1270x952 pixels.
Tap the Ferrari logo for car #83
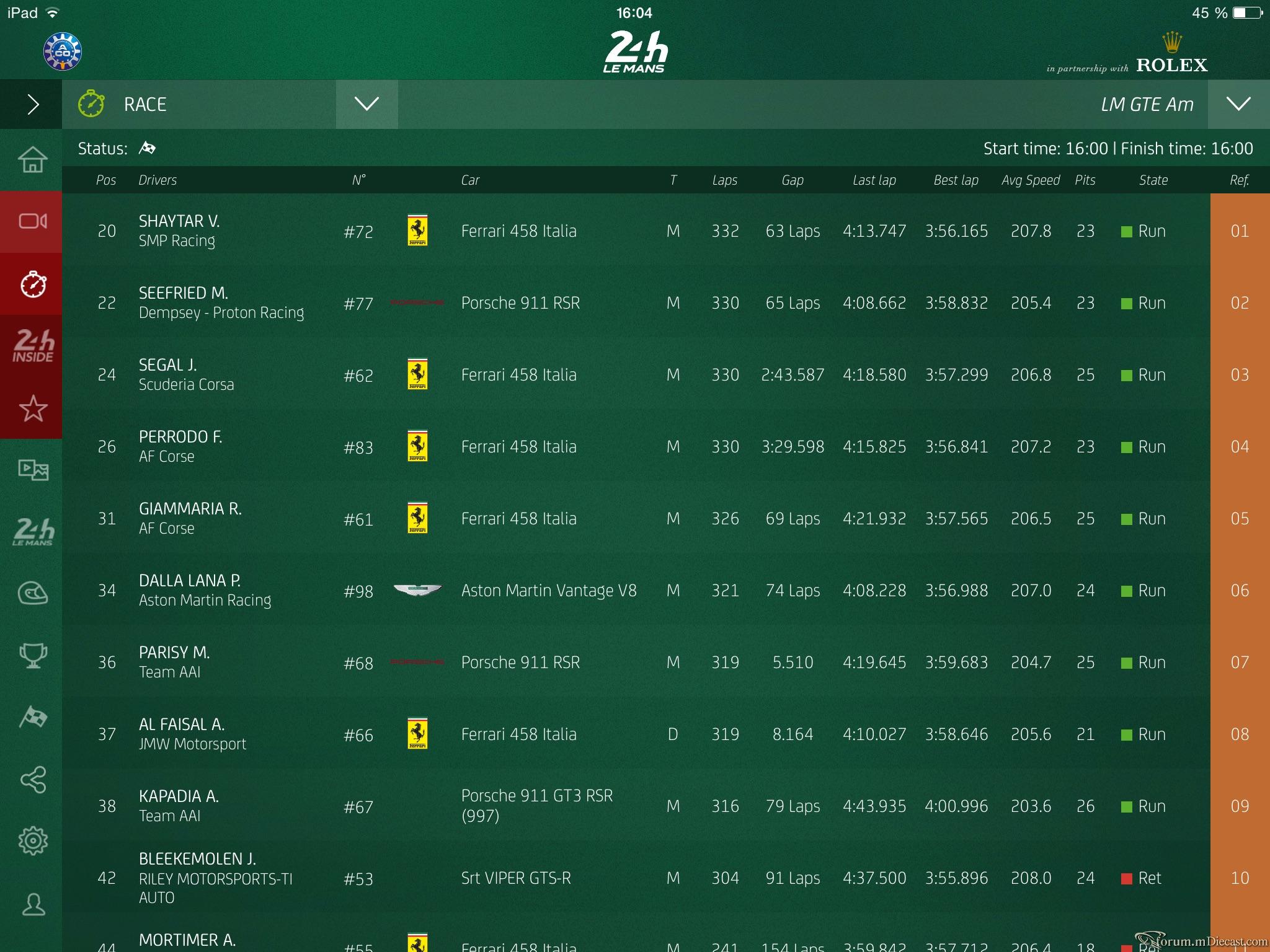point(417,446)
